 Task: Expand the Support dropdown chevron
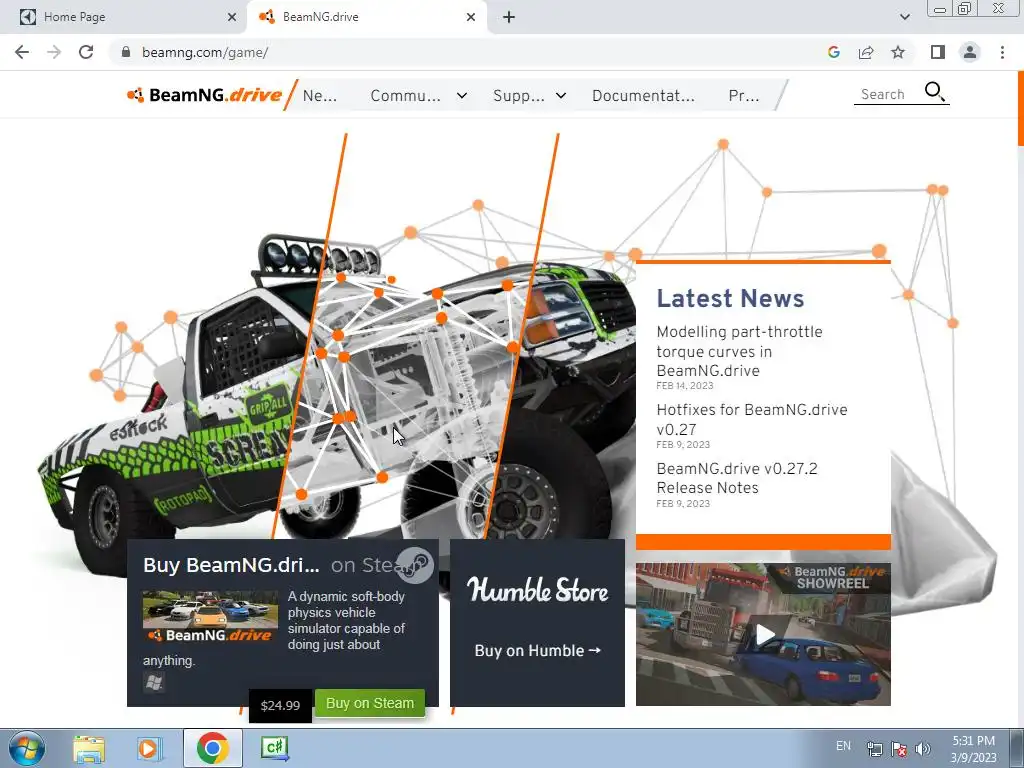click(561, 96)
